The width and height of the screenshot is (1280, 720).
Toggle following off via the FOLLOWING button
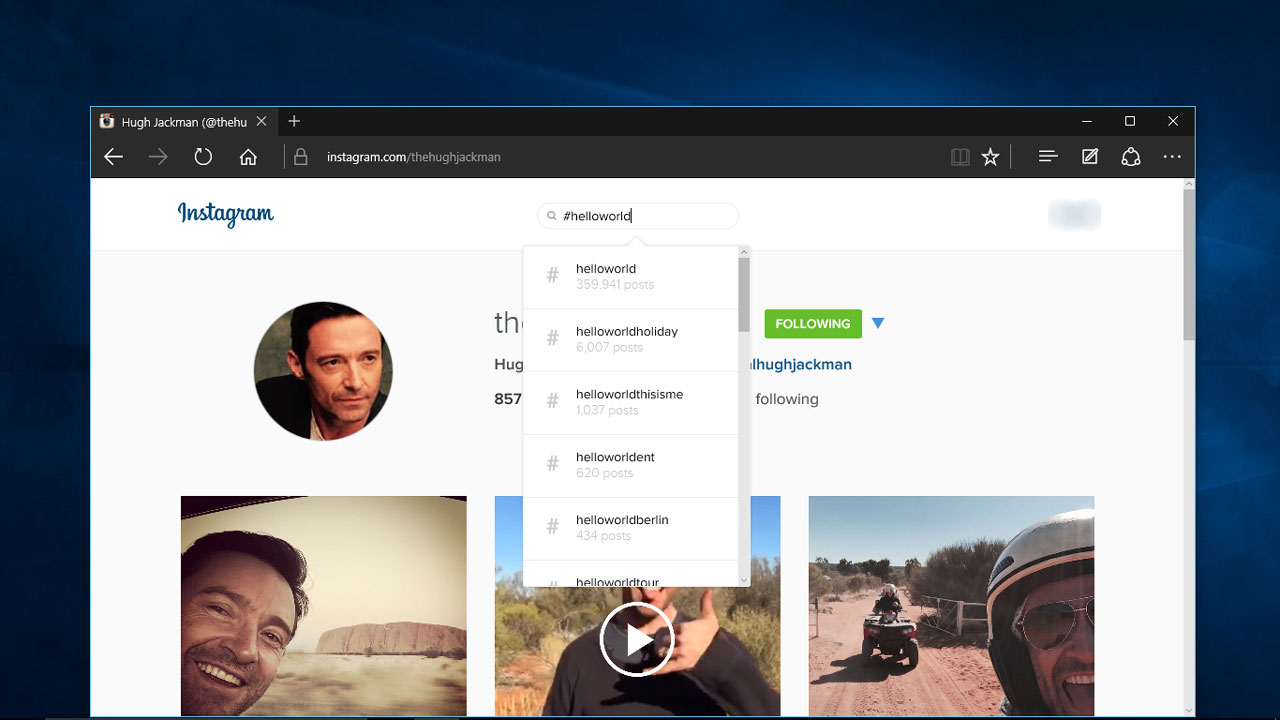(x=812, y=324)
